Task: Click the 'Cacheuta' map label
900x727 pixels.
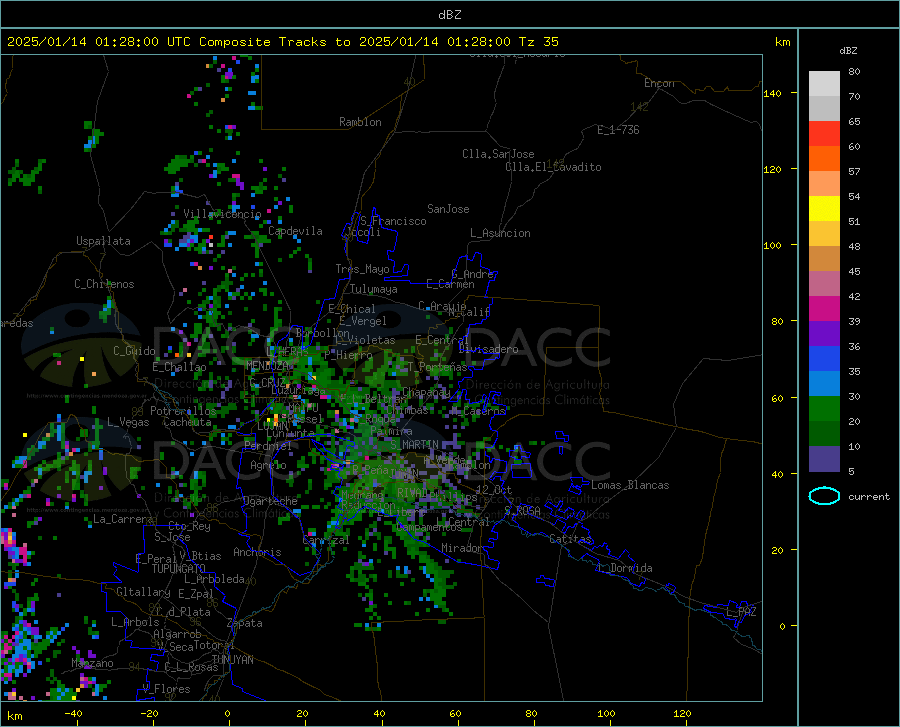Action: pyautogui.click(x=187, y=422)
